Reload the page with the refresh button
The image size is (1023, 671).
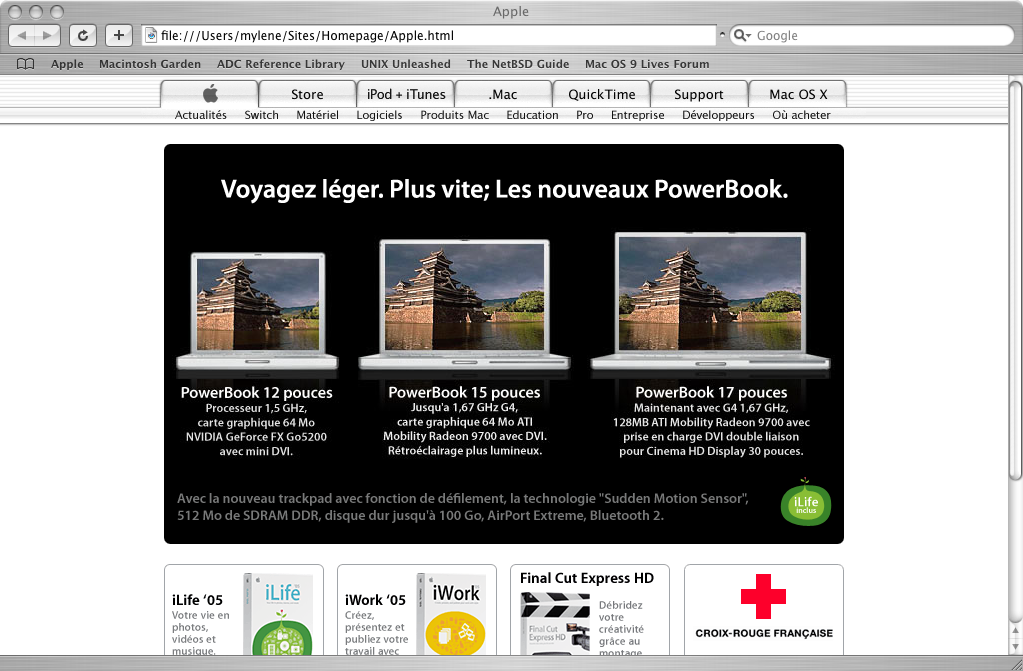pyautogui.click(x=83, y=35)
